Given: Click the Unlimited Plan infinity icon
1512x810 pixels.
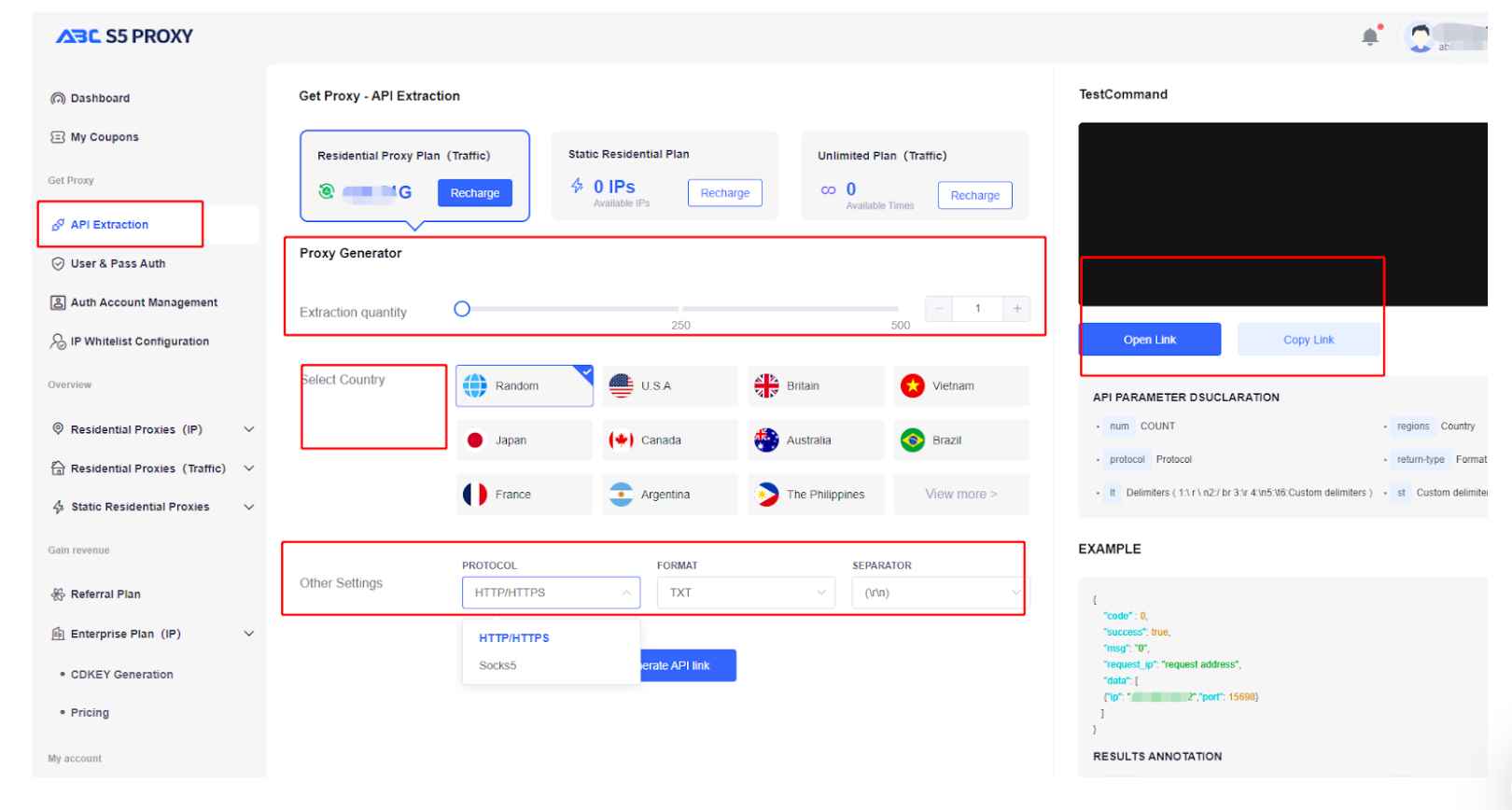Looking at the screenshot, I should tap(828, 190).
